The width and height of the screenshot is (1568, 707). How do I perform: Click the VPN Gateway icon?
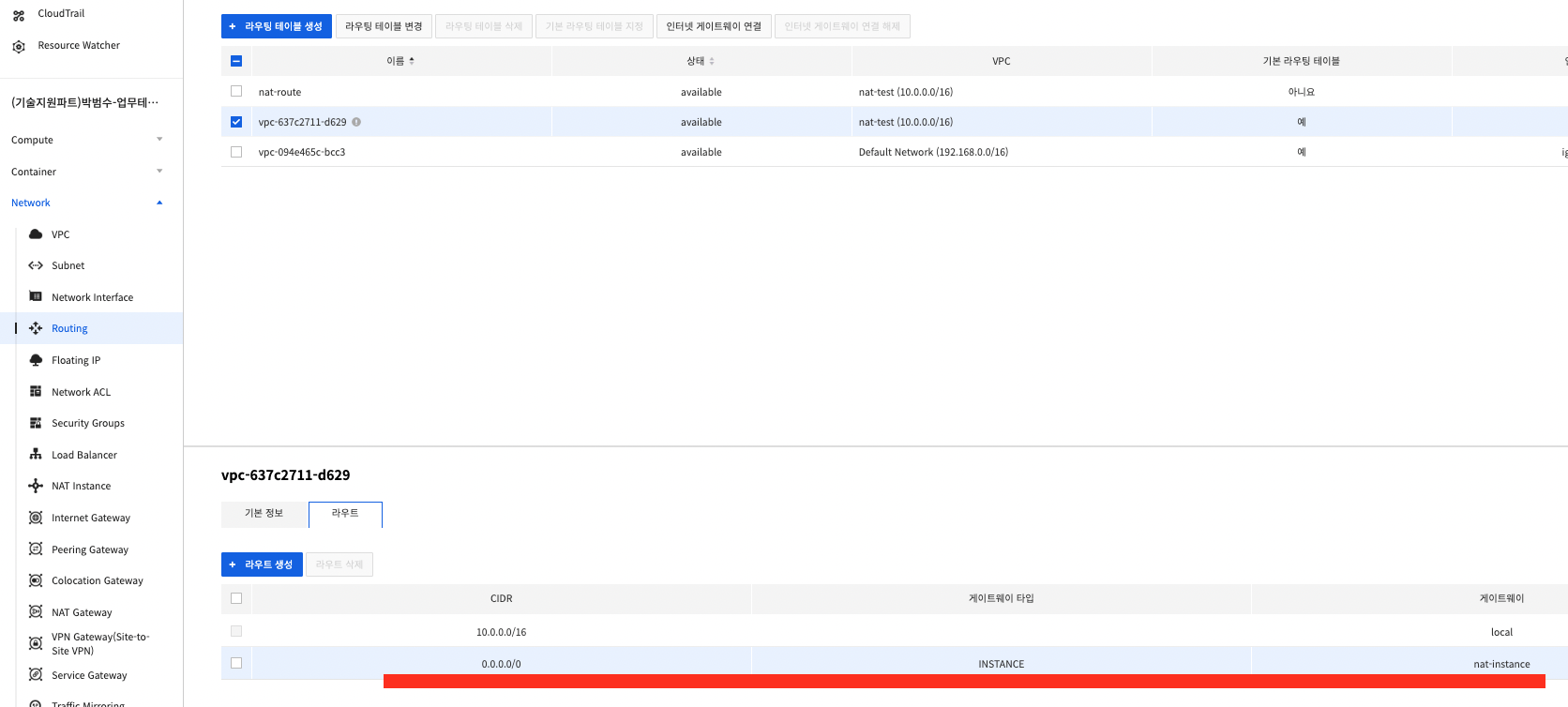coord(36,643)
